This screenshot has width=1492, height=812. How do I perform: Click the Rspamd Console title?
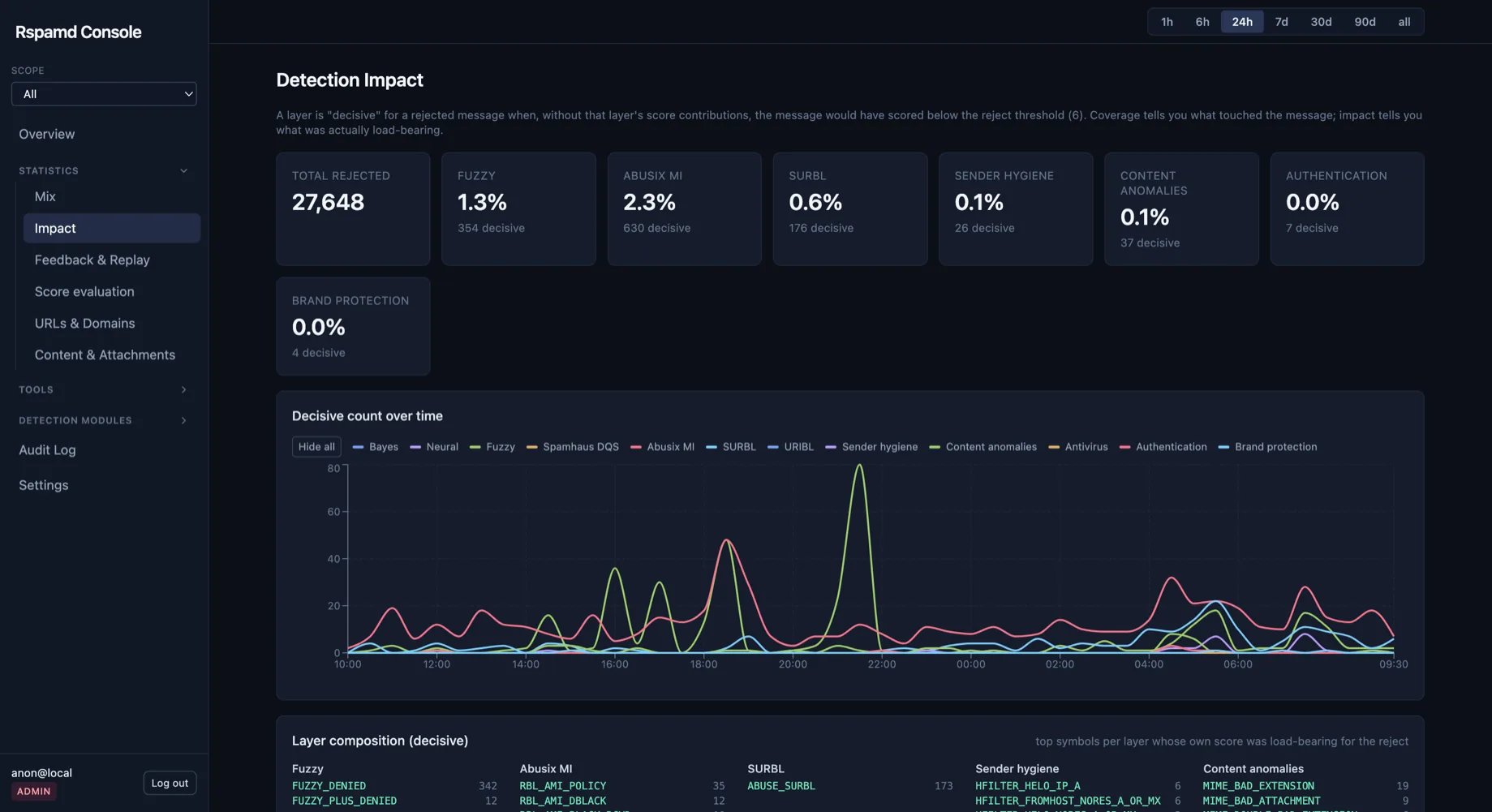(x=79, y=32)
